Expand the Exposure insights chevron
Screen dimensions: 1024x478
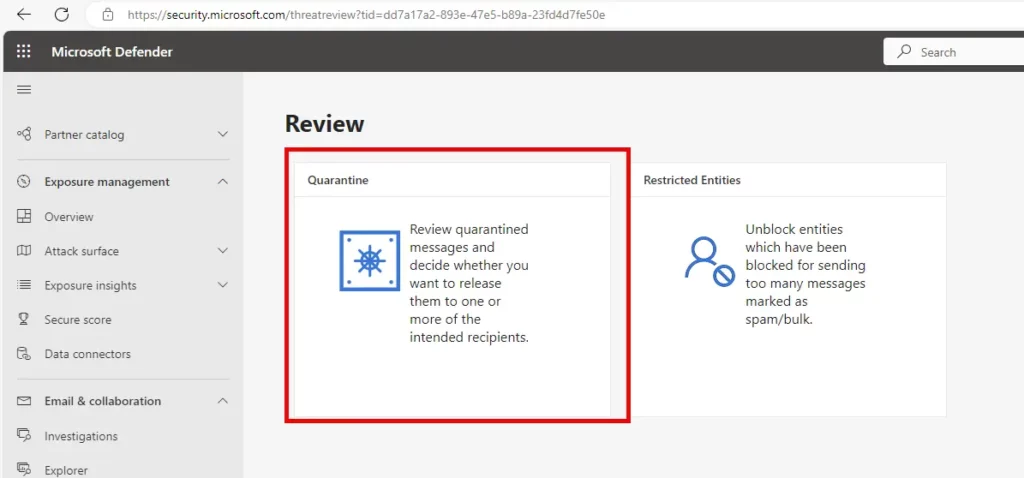coord(223,285)
